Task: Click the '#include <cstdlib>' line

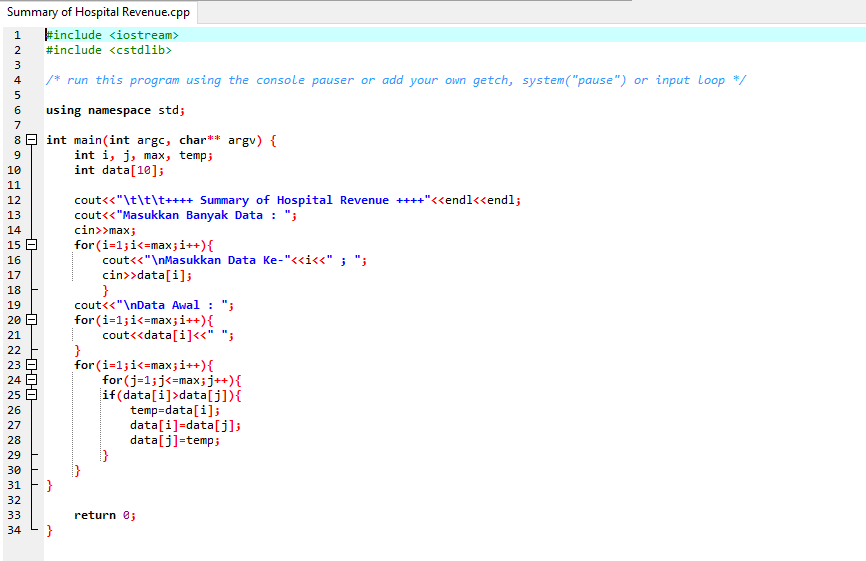Action: tap(109, 50)
